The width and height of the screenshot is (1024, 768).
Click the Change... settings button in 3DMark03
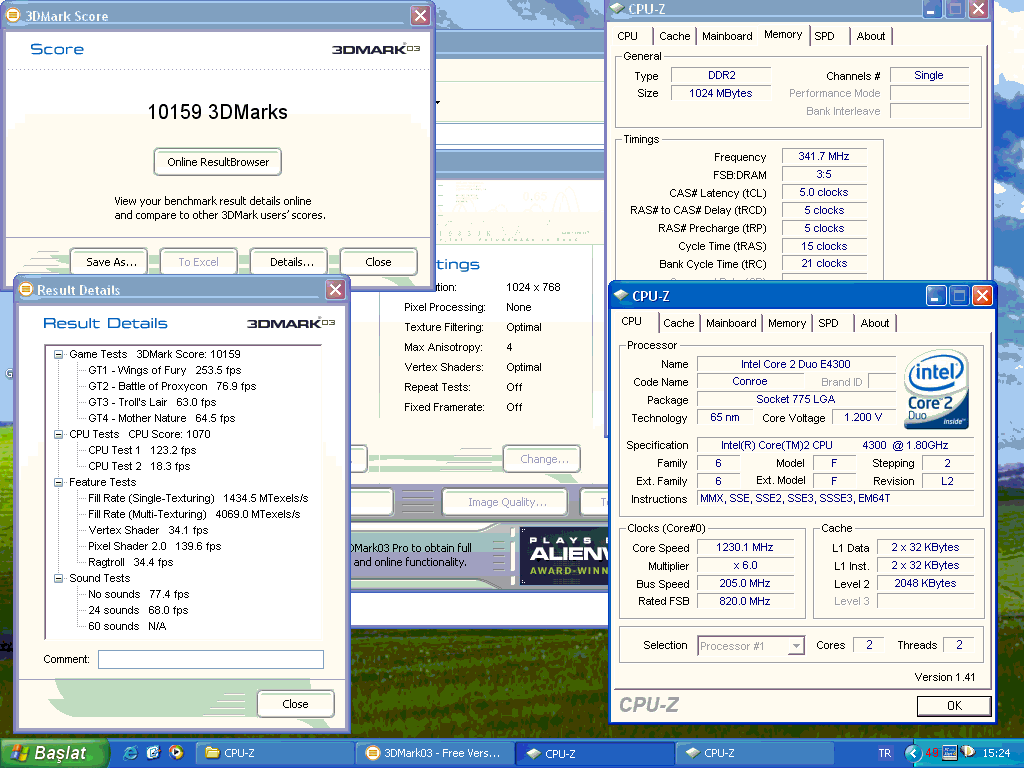point(541,459)
